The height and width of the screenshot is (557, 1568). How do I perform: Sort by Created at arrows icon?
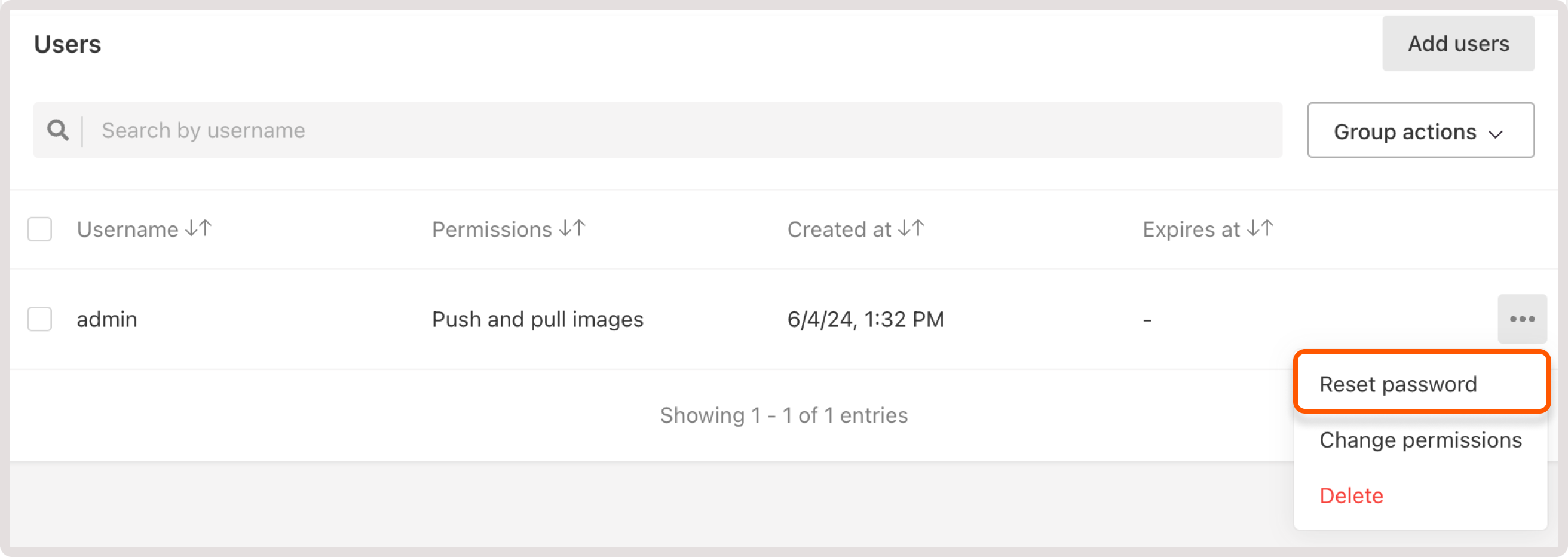tap(911, 228)
